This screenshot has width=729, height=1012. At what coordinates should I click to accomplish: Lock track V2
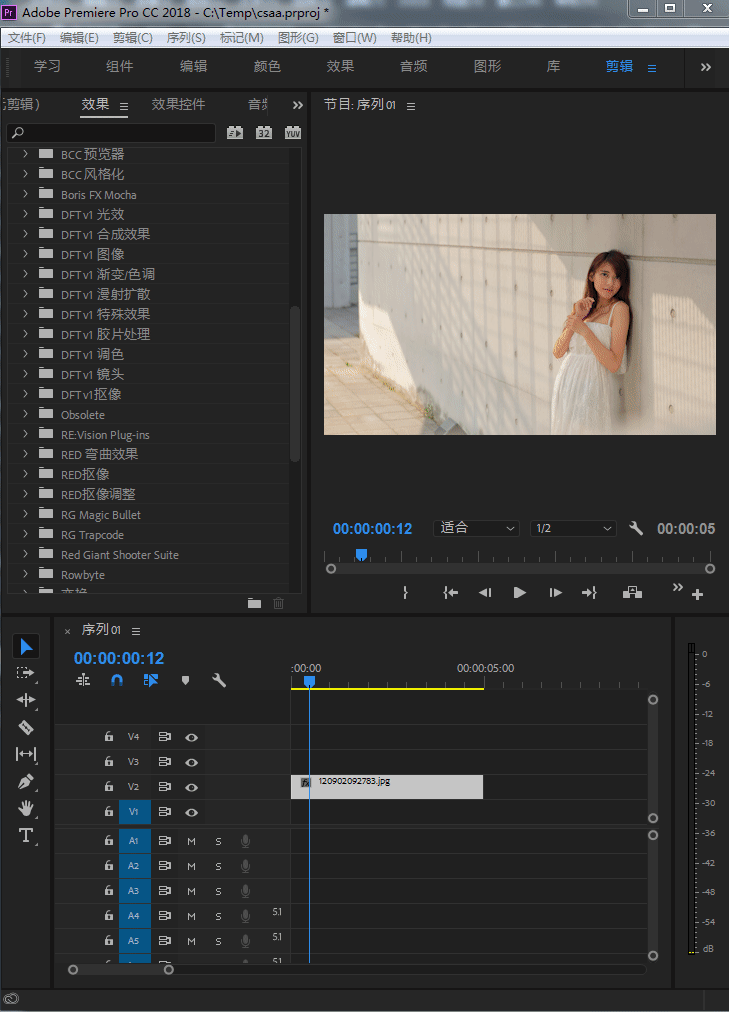pyautogui.click(x=109, y=787)
